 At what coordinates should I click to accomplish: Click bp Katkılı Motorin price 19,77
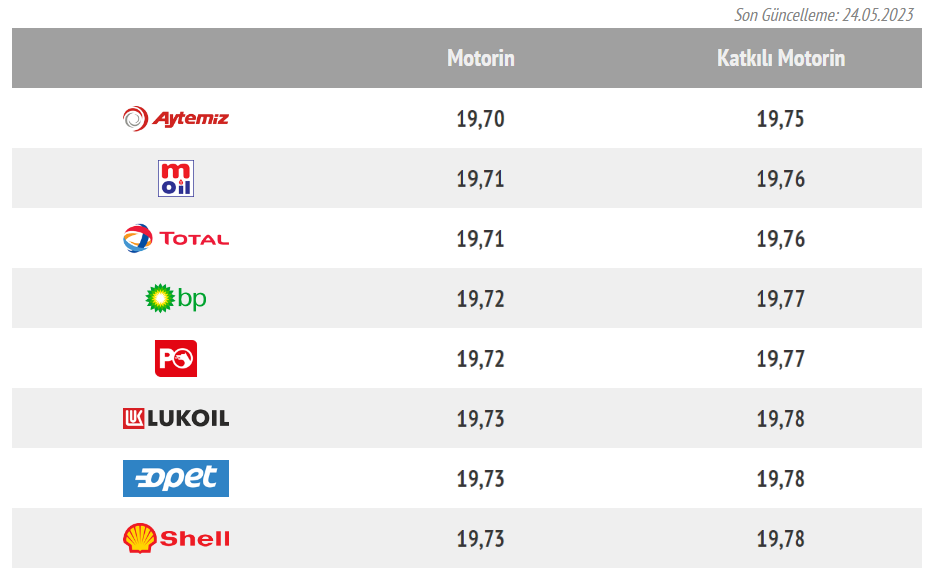(780, 299)
